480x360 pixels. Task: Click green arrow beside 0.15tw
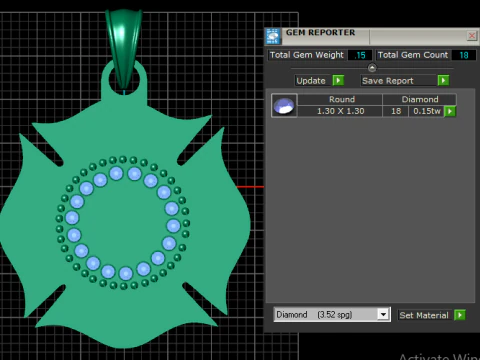(450, 111)
